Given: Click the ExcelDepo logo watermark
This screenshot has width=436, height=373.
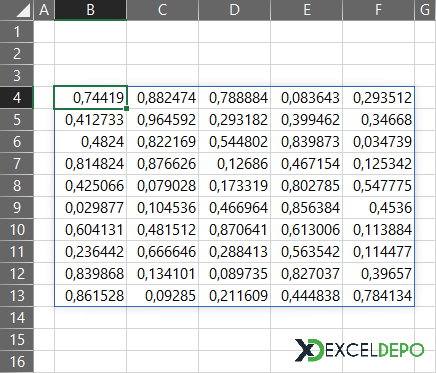Looking at the screenshot, I should pos(359,350).
